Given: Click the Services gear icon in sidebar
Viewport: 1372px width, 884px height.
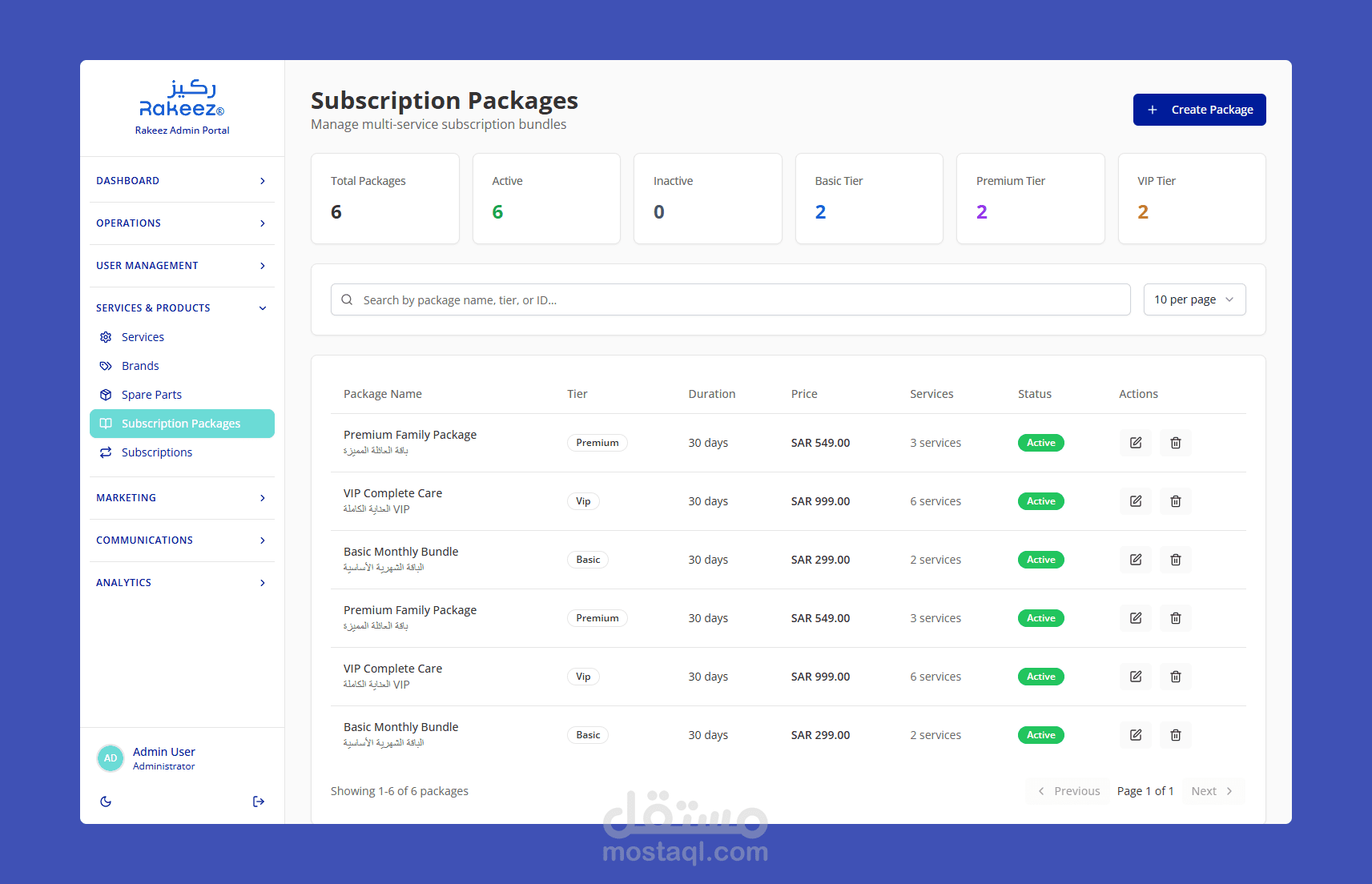Looking at the screenshot, I should (x=106, y=337).
